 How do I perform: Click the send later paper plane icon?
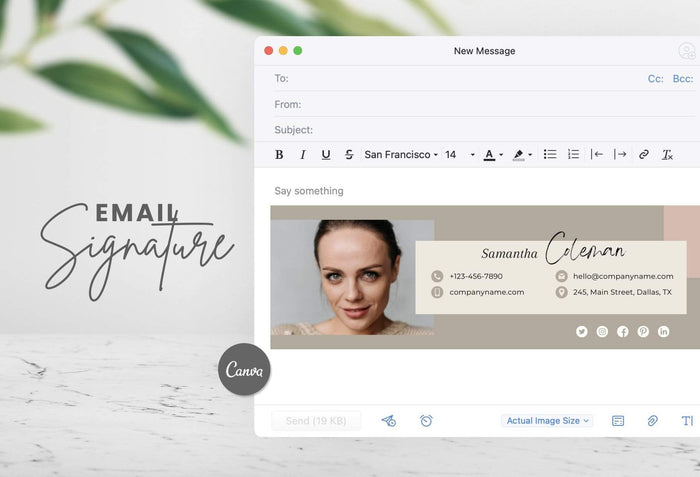(x=389, y=421)
